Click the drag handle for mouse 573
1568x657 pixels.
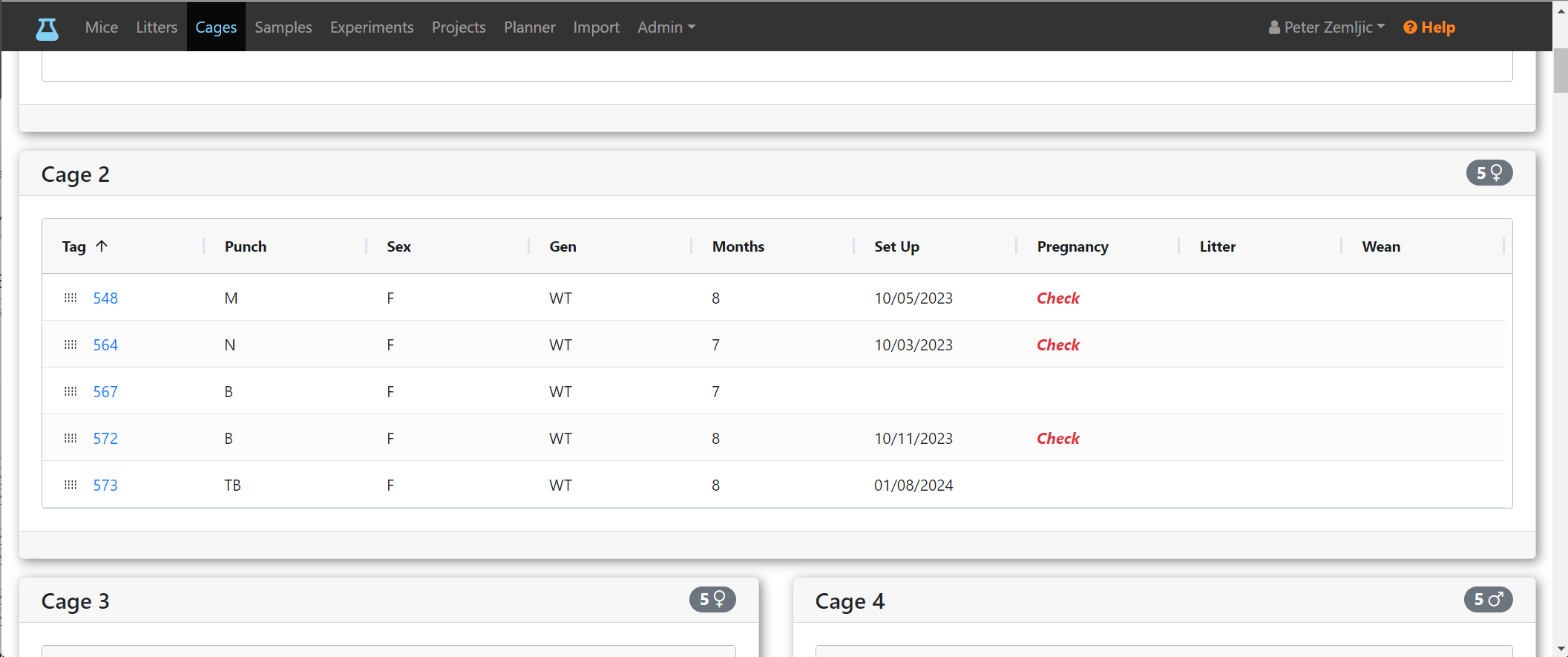pos(70,485)
